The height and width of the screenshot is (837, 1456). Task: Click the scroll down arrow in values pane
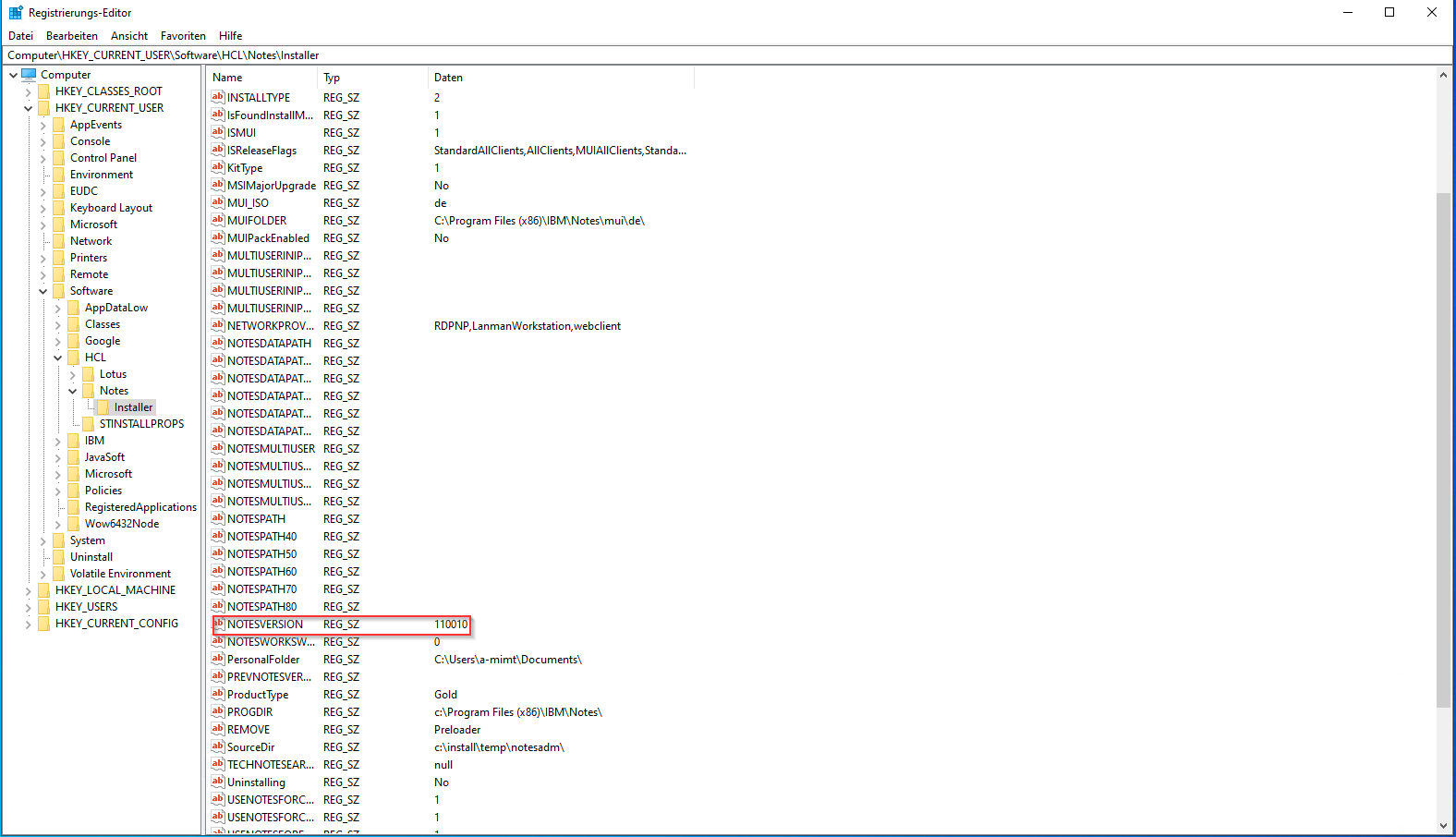pos(1443,826)
